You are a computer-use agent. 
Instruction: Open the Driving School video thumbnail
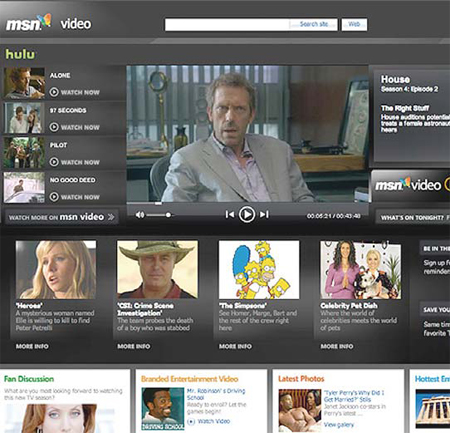[x=162, y=409]
